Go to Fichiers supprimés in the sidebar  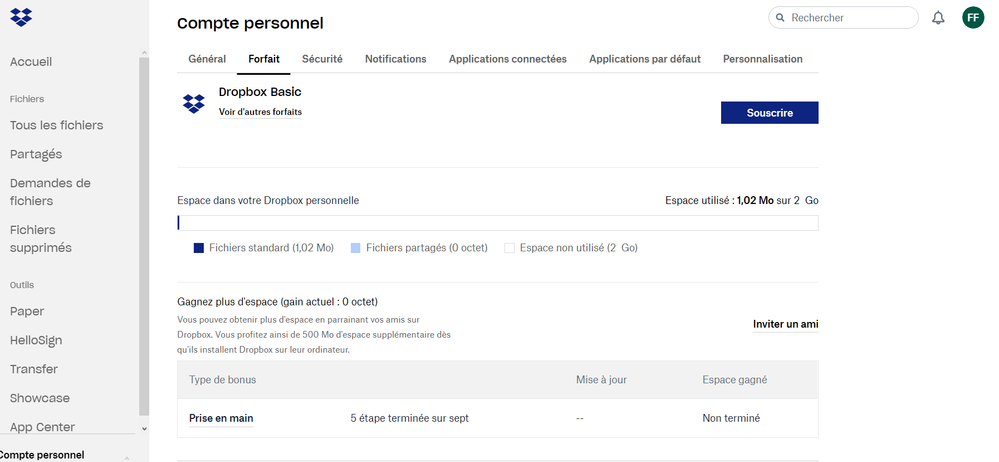(40, 239)
